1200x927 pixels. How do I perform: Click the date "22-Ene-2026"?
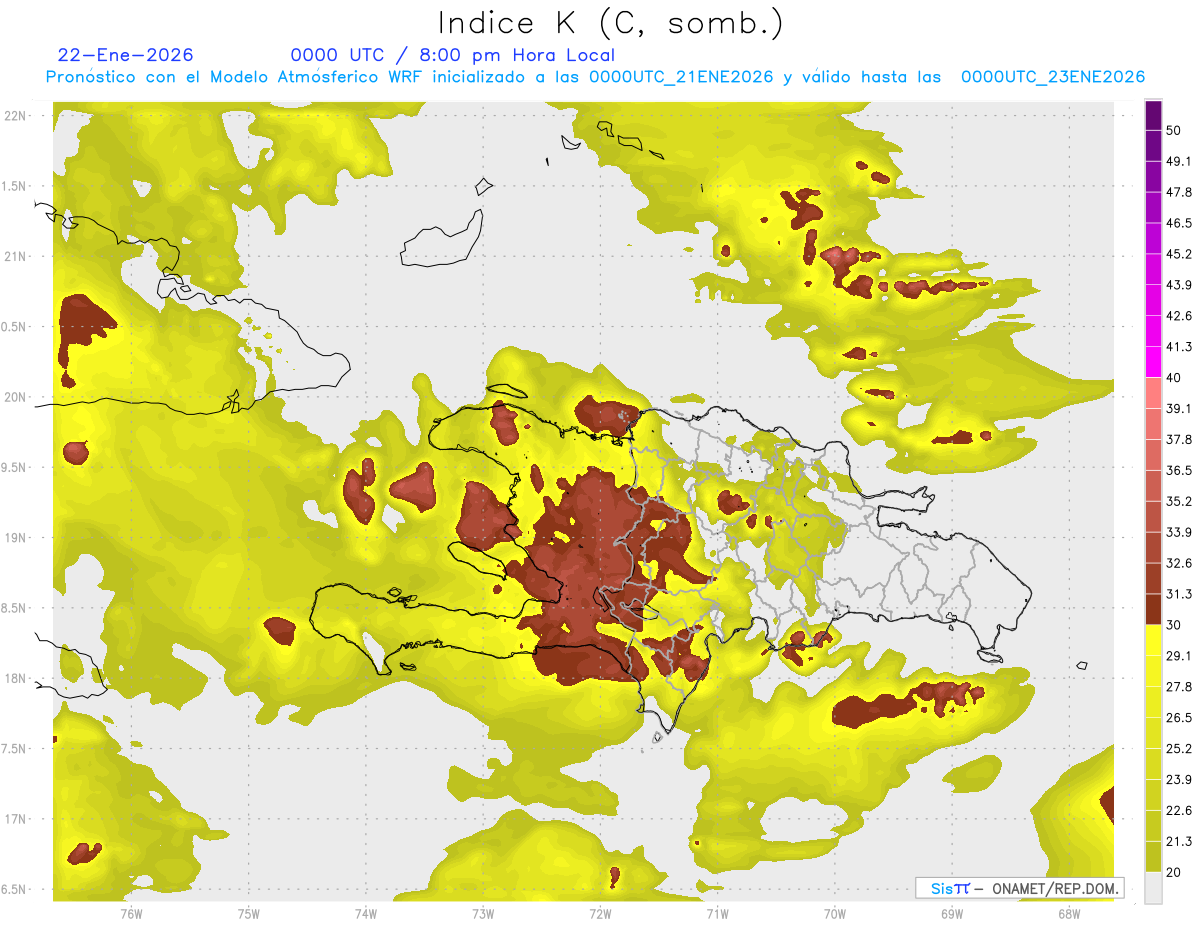[x=126, y=55]
